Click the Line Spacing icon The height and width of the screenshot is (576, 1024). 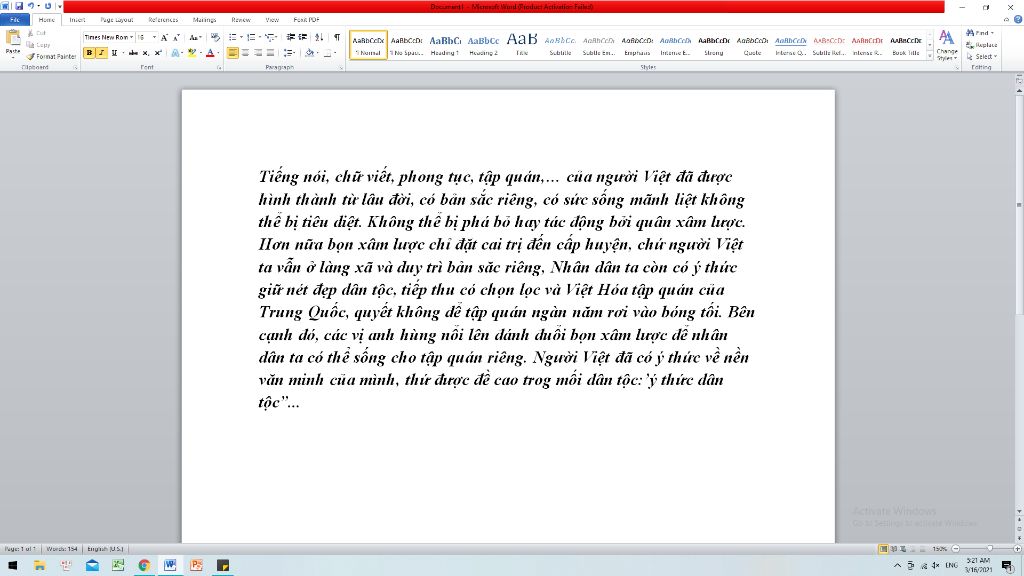click(x=287, y=53)
